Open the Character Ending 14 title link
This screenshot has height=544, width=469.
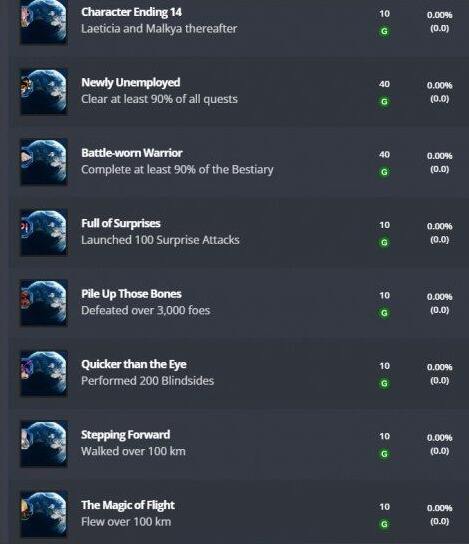[x=131, y=12]
